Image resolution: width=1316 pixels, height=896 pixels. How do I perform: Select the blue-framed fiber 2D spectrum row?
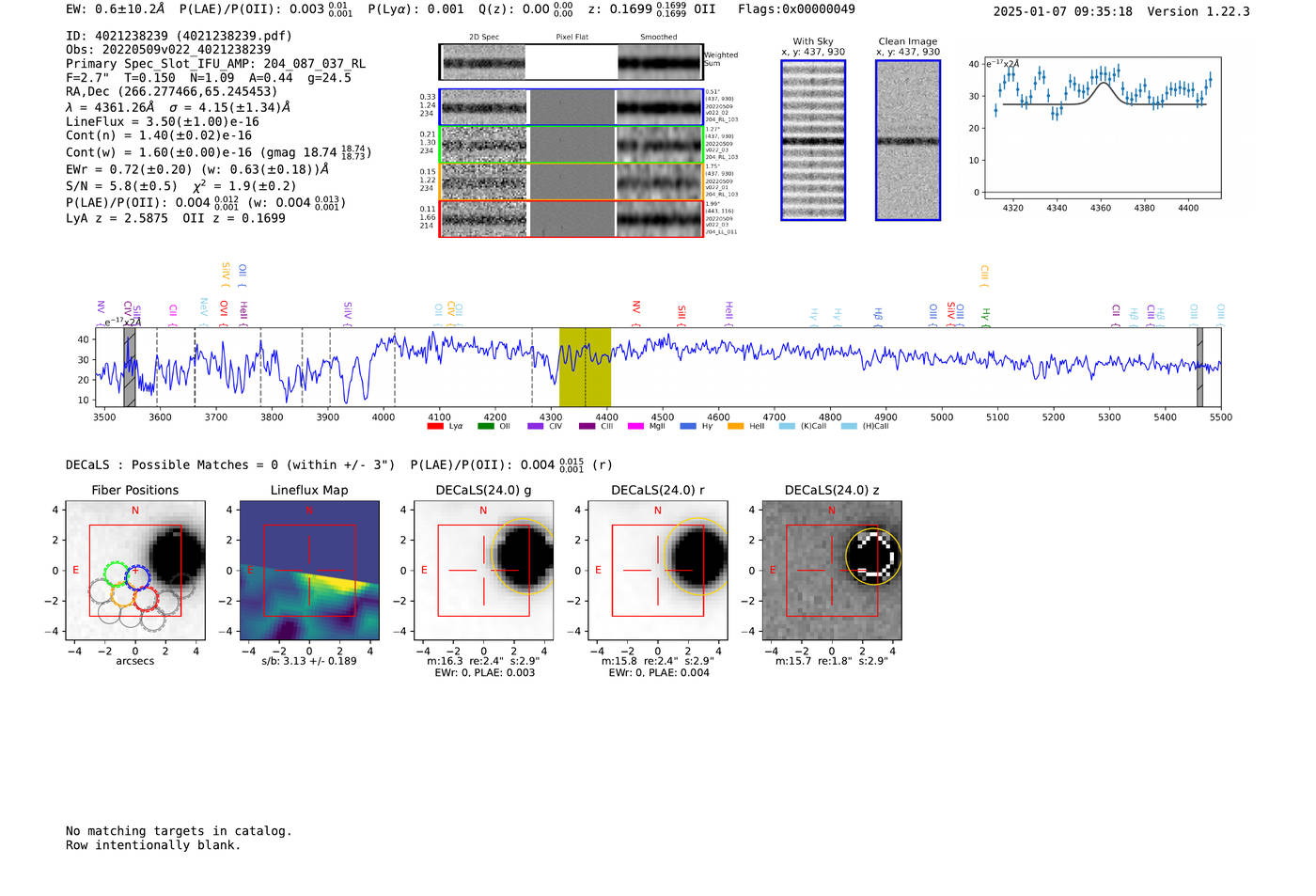tap(572, 107)
